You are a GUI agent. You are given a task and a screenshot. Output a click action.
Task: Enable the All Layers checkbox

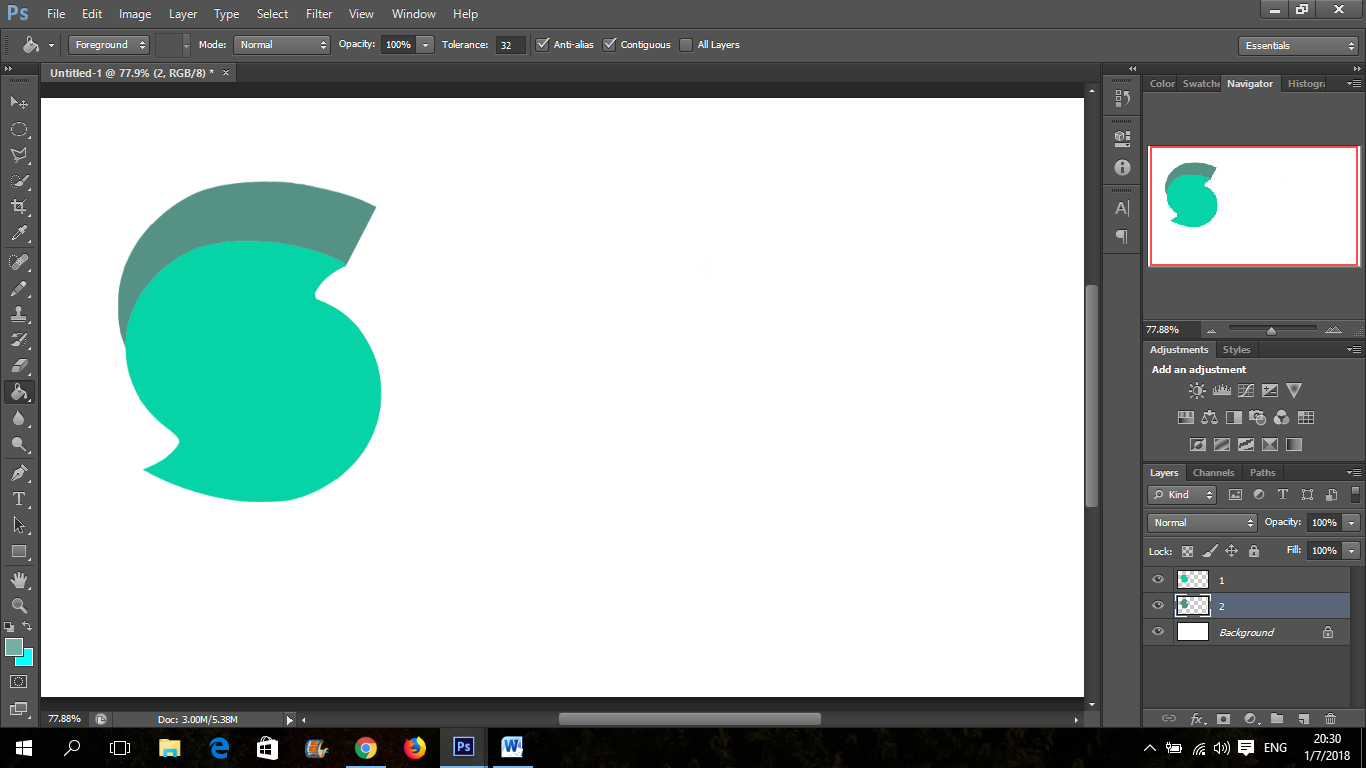click(686, 45)
